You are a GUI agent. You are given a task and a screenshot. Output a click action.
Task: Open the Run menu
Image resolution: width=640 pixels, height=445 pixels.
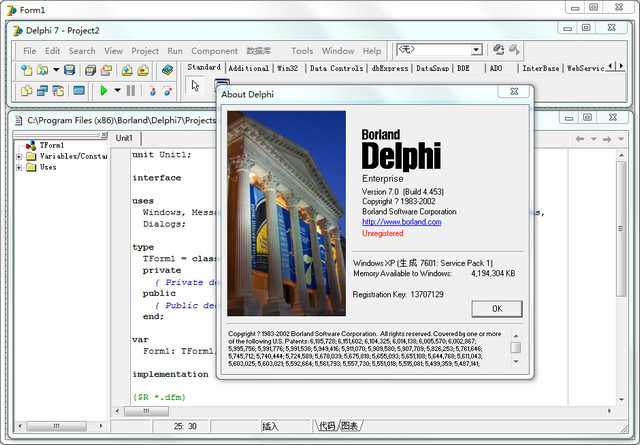coord(175,51)
